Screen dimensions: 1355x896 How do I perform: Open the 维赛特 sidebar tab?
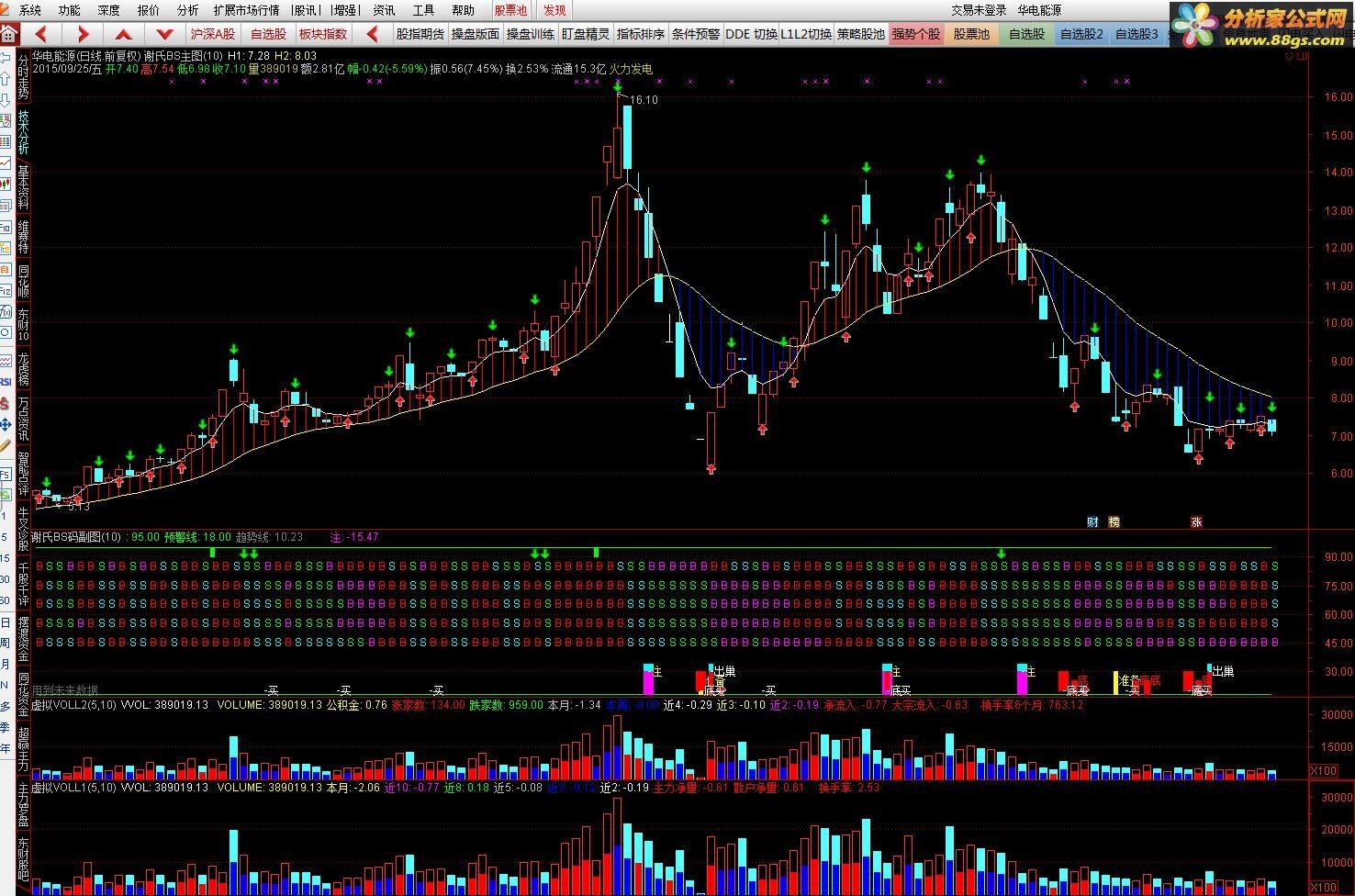click(23, 237)
